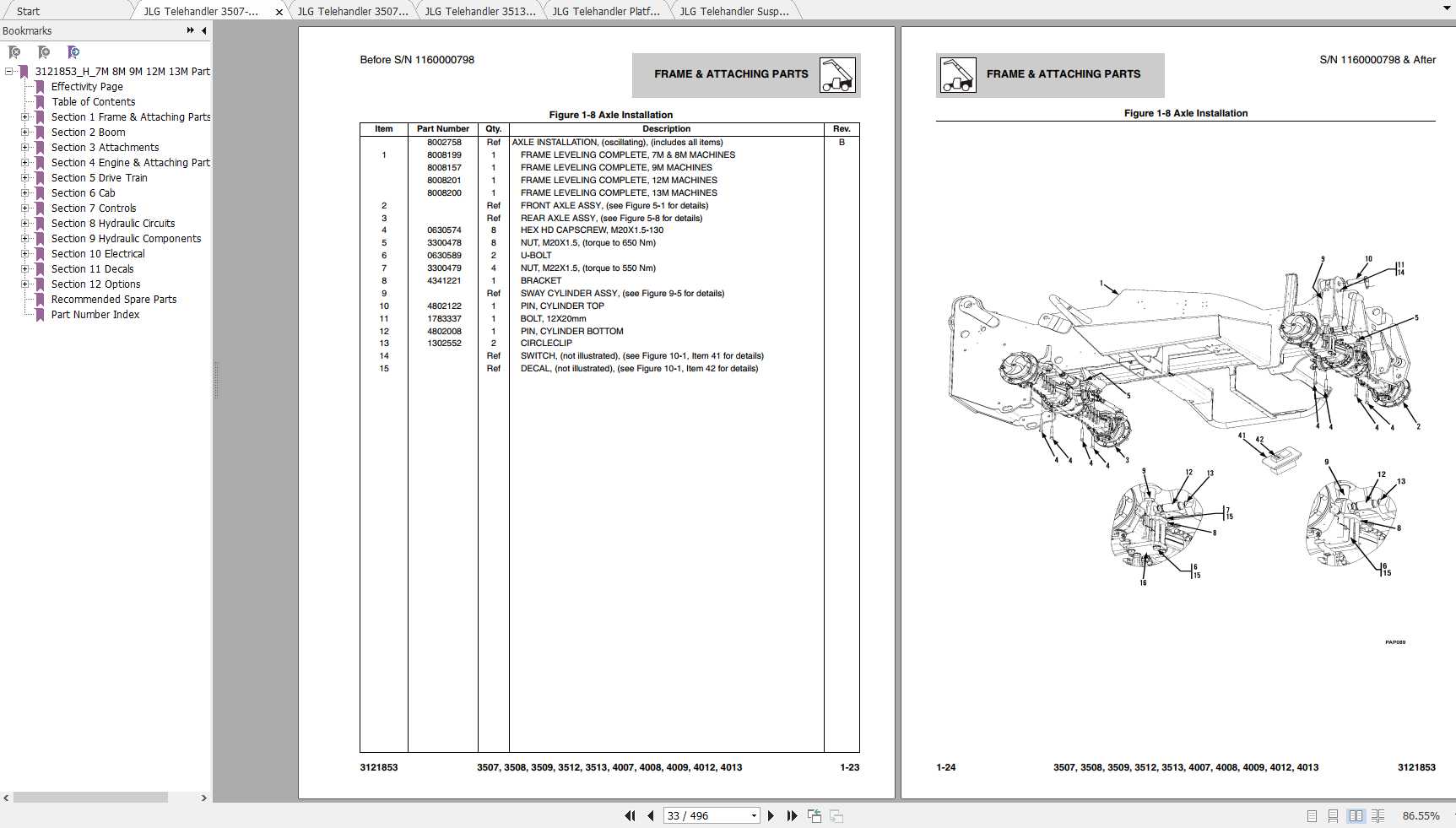Screen dimensions: 1456x828
Task: Jump to the first page
Action: (630, 815)
